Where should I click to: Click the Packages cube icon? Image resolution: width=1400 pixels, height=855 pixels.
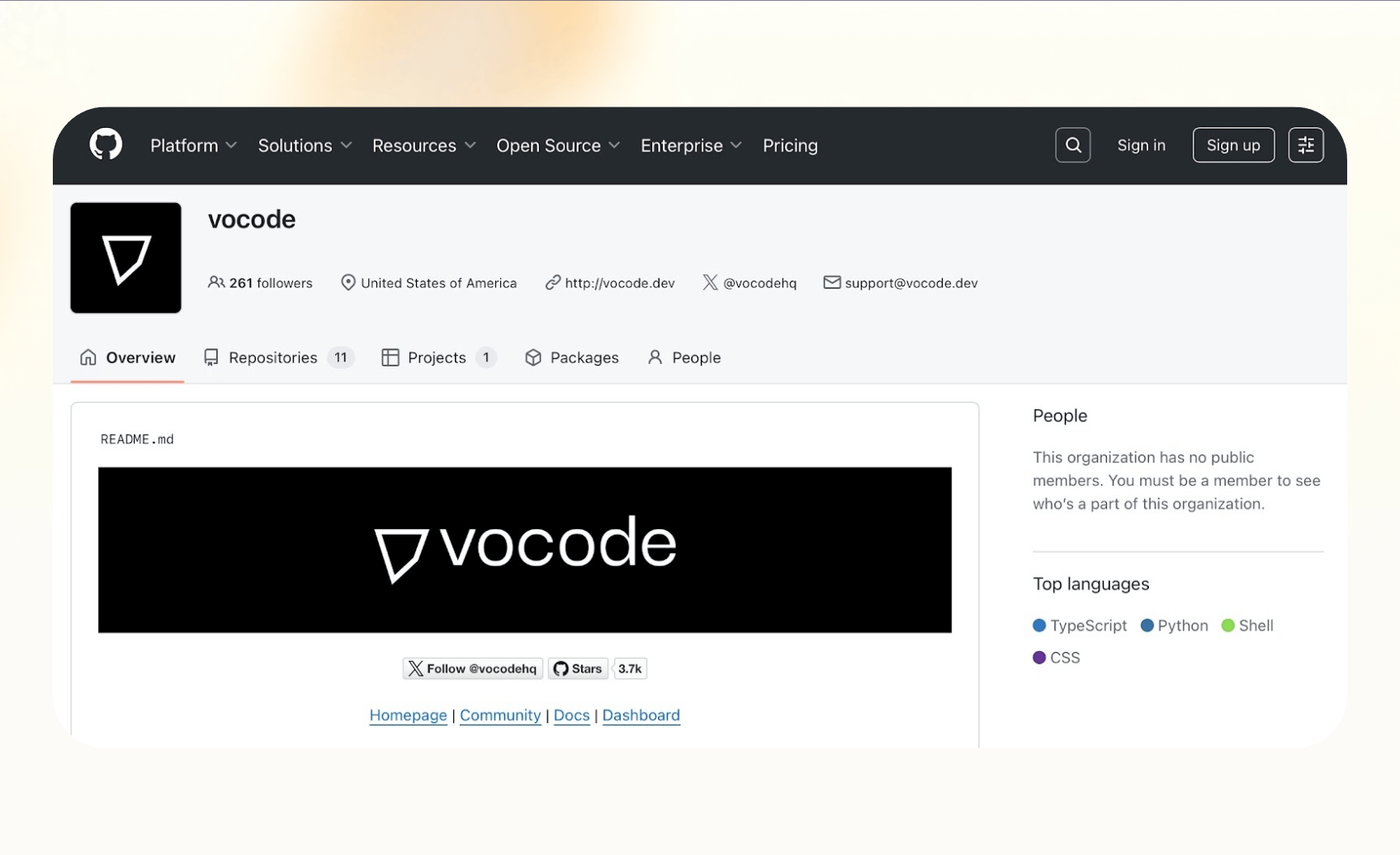pyautogui.click(x=533, y=357)
